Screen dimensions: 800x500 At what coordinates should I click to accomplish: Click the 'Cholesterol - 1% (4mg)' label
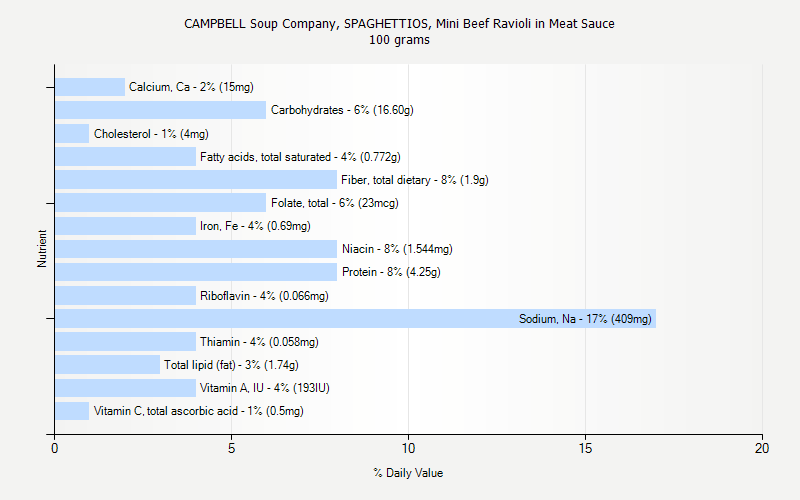[x=151, y=134]
